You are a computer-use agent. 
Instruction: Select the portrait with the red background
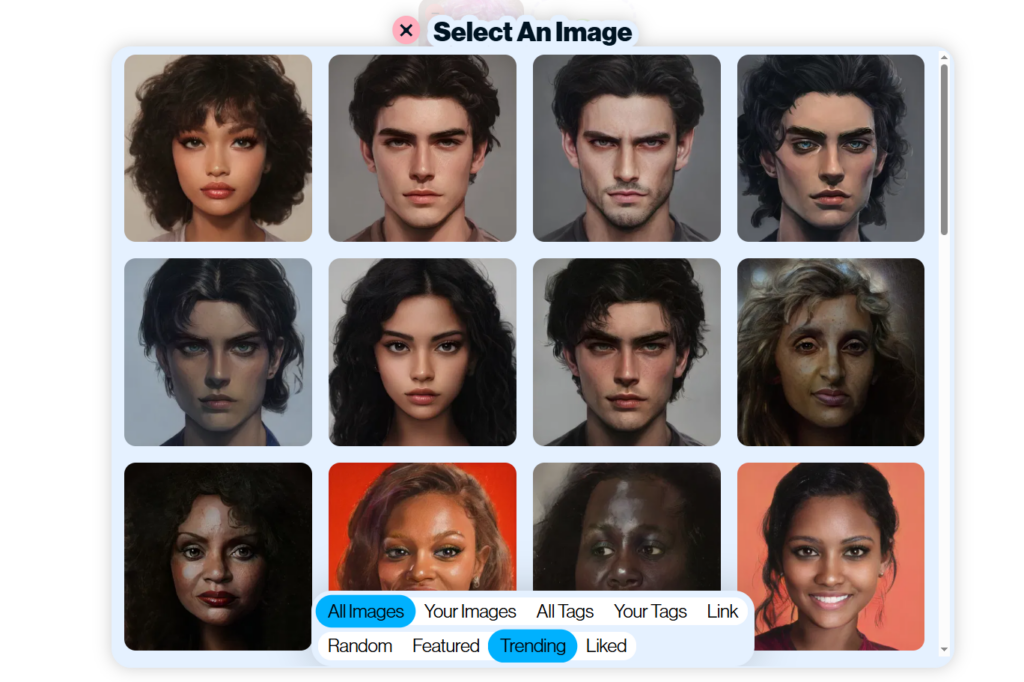[x=422, y=525]
